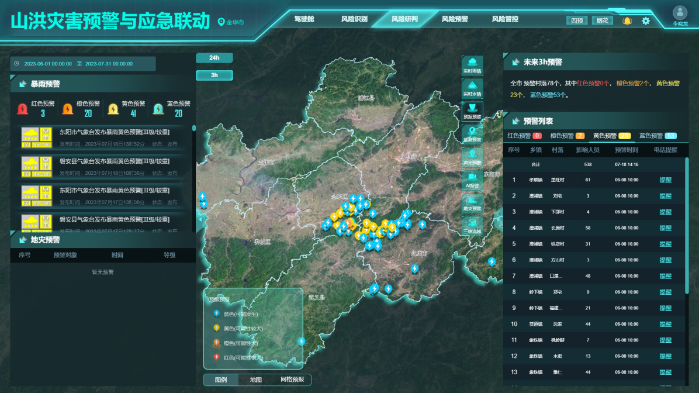Toggle the 图例 legend button below map
The width and height of the screenshot is (699, 393).
click(221, 380)
